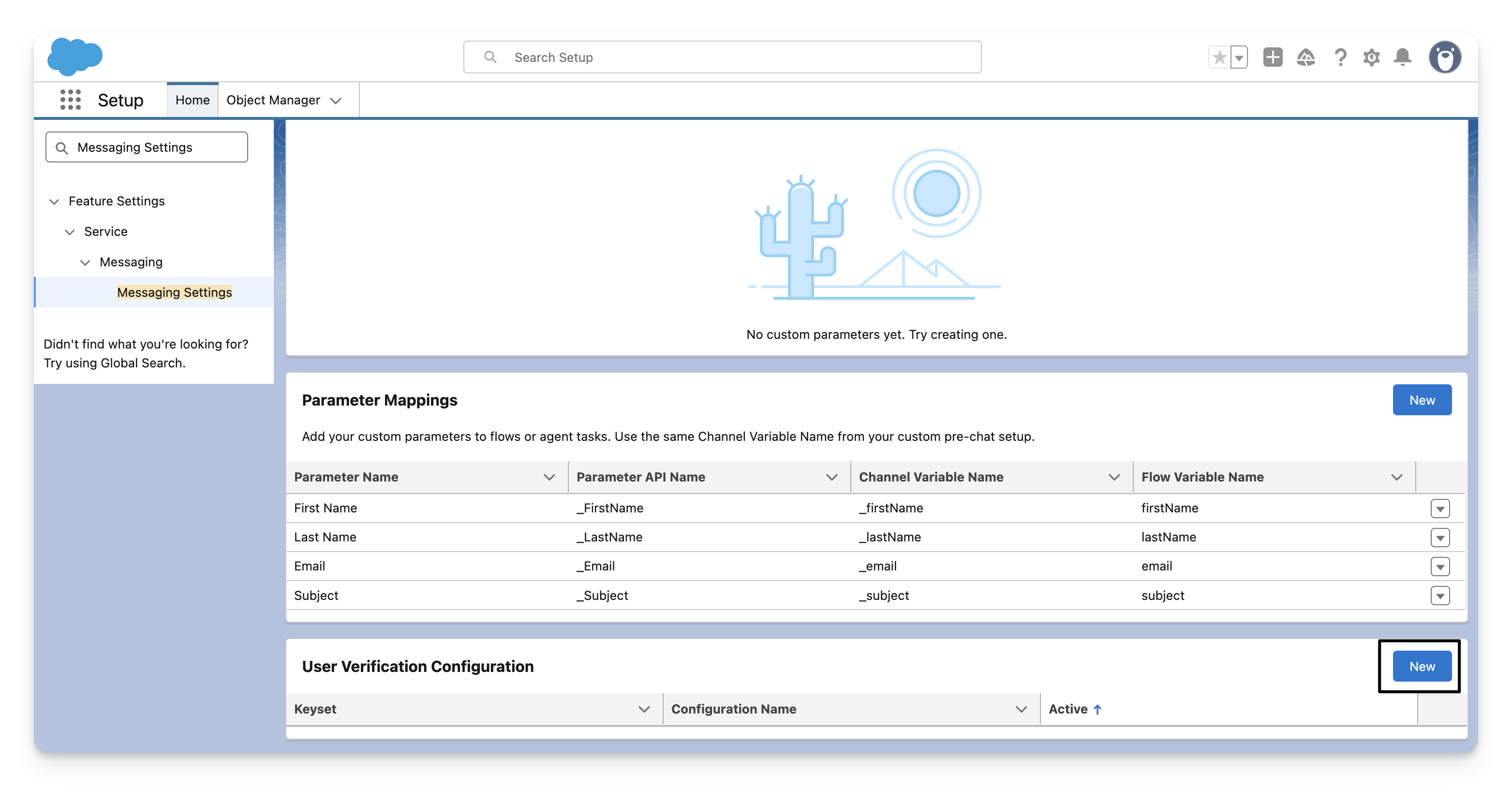Click New in User Verification Configuration
The height and width of the screenshot is (787, 1512).
pos(1422,666)
